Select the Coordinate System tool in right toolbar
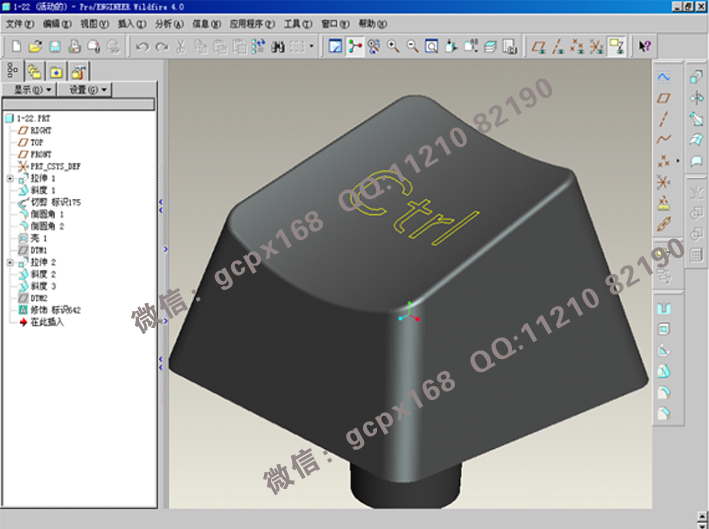The height and width of the screenshot is (529, 709). [664, 181]
